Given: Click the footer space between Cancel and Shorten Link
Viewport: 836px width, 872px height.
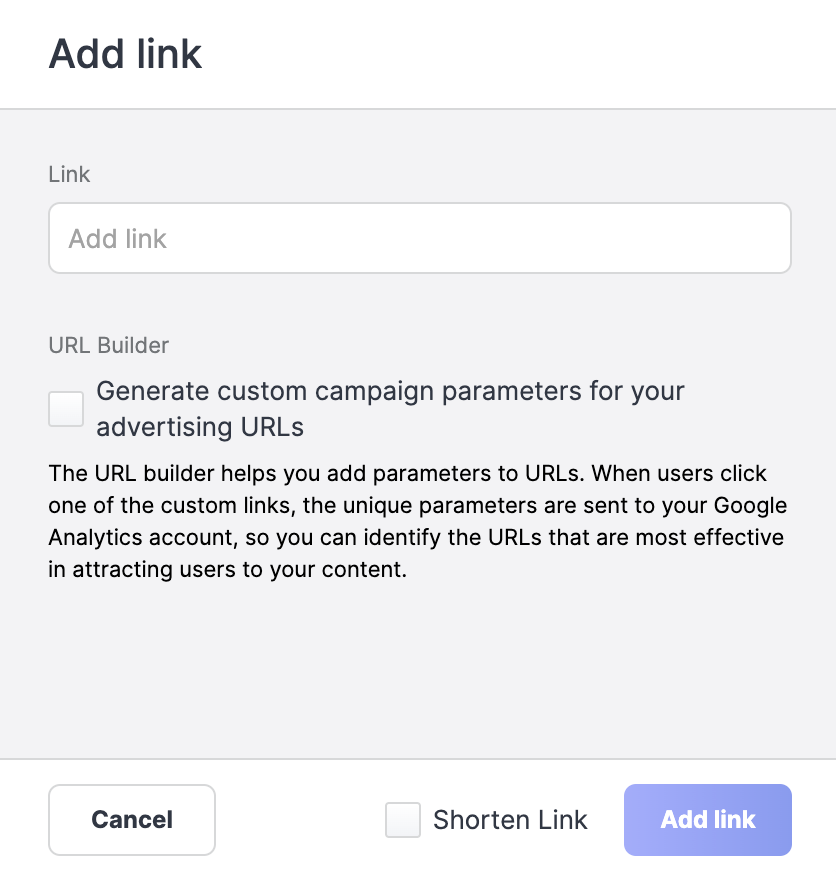Looking at the screenshot, I should point(300,820).
